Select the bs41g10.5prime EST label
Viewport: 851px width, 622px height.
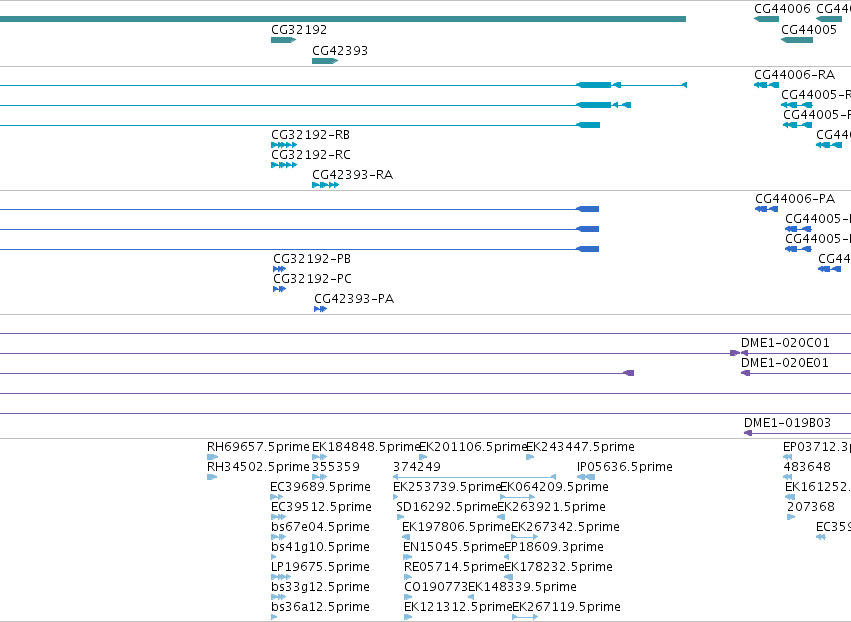(x=320, y=547)
